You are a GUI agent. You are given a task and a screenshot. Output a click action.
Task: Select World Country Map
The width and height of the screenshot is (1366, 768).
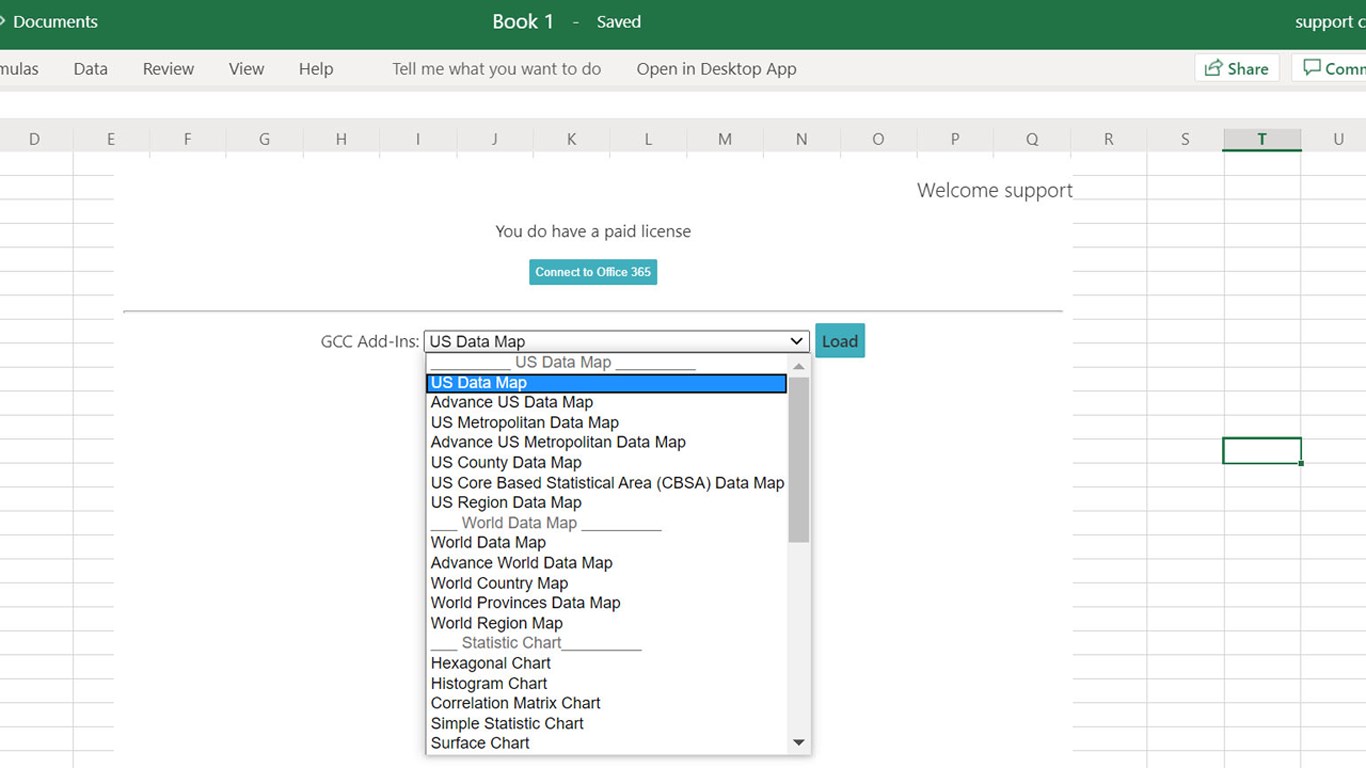[x=607, y=583]
